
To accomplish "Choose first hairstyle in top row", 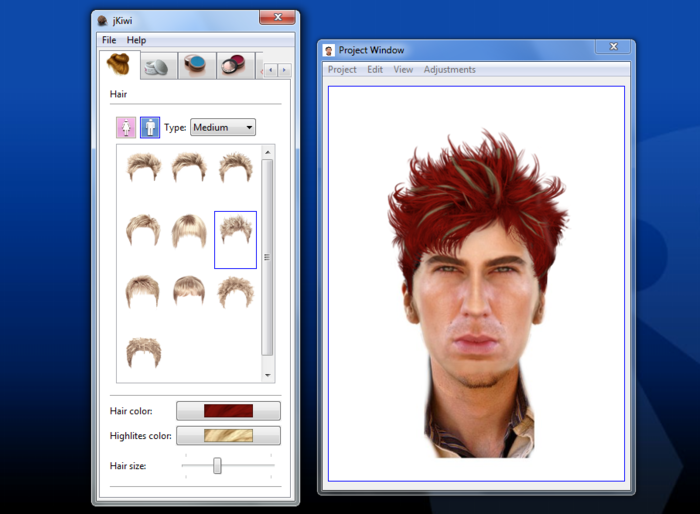I will (x=143, y=167).
